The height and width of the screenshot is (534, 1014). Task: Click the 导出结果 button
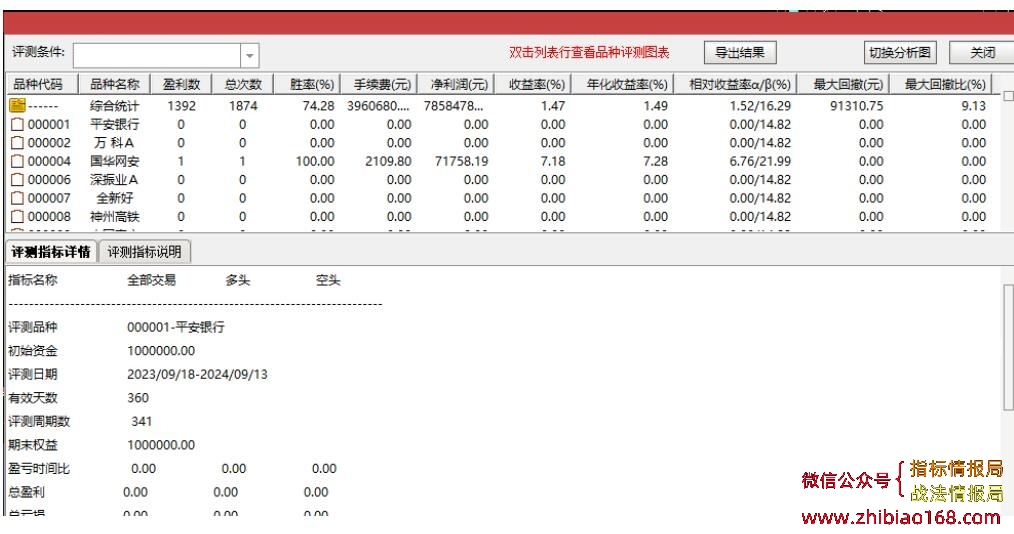point(740,53)
